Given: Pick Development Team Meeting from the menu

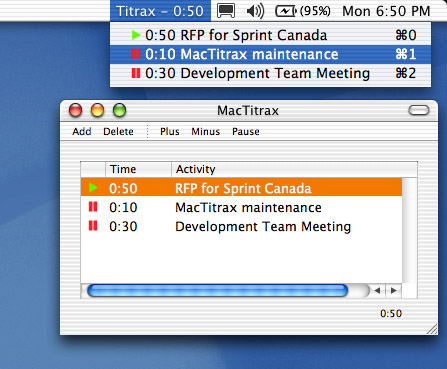Looking at the screenshot, I should coord(270,73).
